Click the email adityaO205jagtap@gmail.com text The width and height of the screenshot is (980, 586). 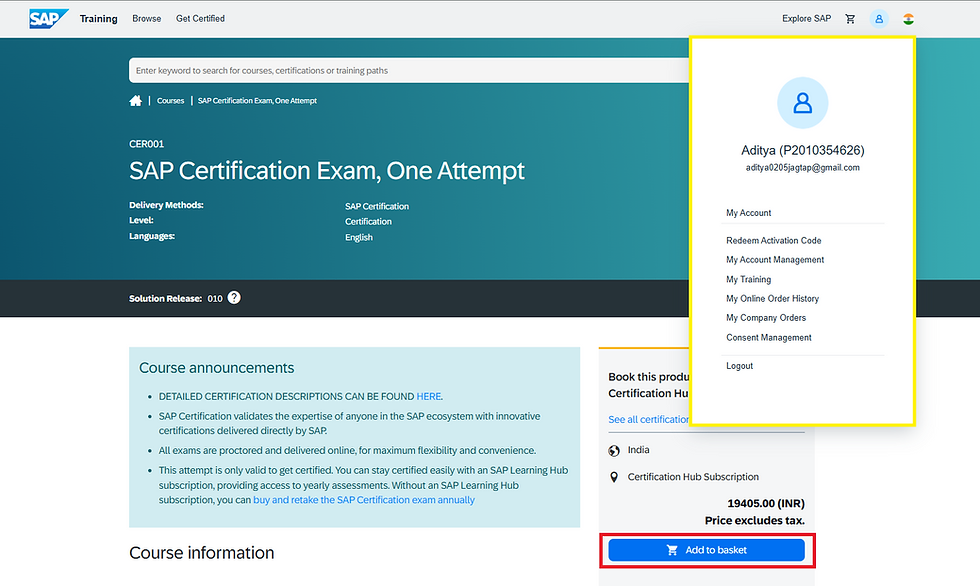tap(802, 167)
